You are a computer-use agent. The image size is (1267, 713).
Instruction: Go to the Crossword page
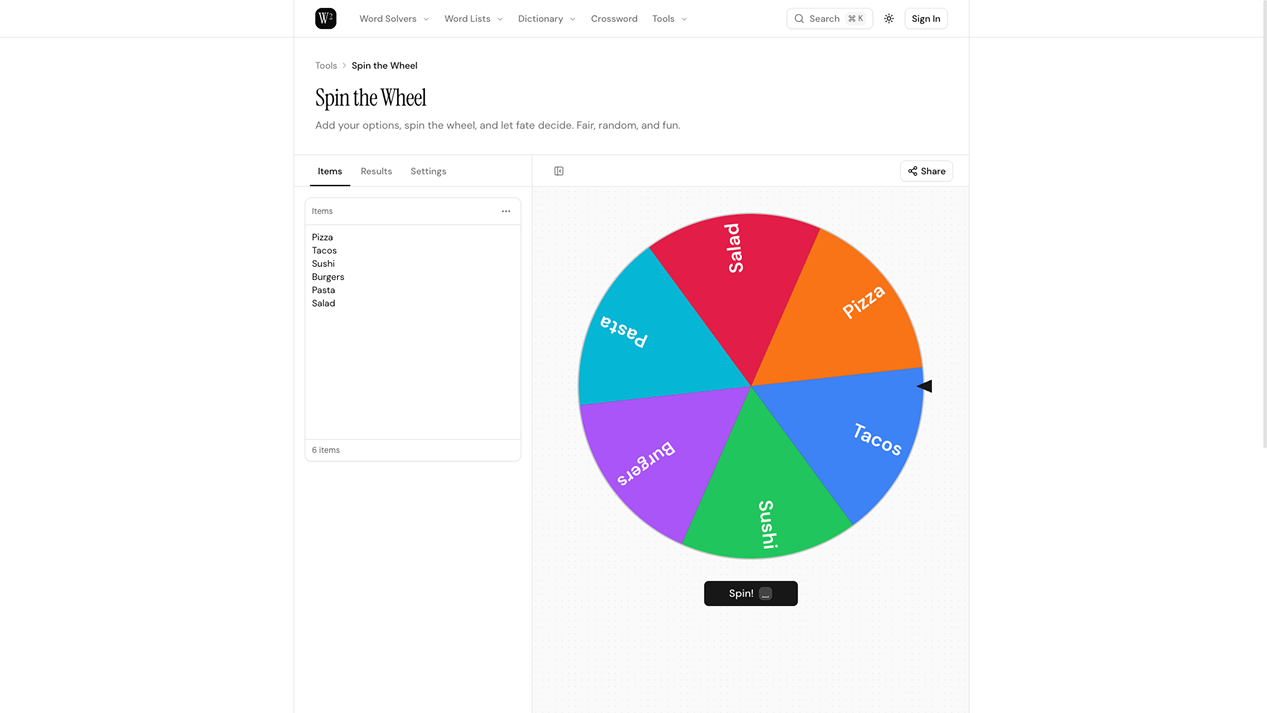click(614, 19)
